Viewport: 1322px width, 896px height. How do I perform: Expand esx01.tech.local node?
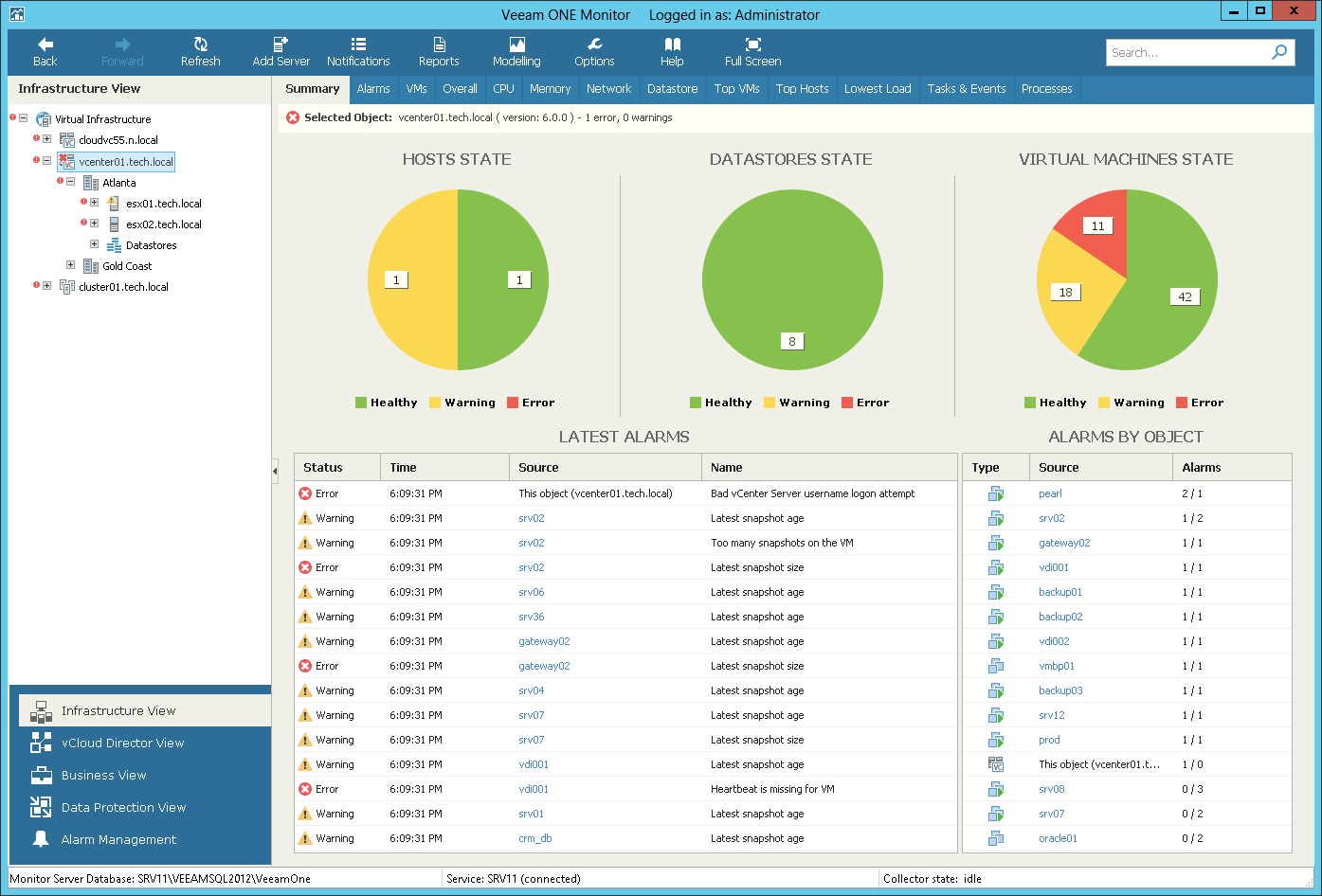pos(94,202)
